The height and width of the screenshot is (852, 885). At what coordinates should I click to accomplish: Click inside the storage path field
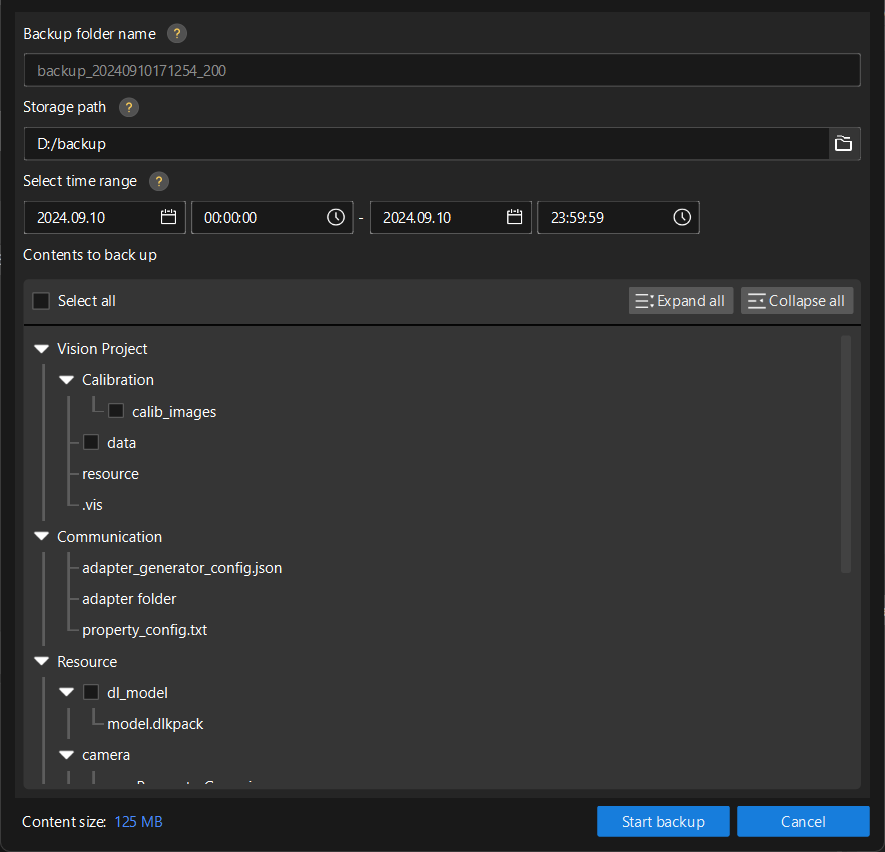(400, 143)
